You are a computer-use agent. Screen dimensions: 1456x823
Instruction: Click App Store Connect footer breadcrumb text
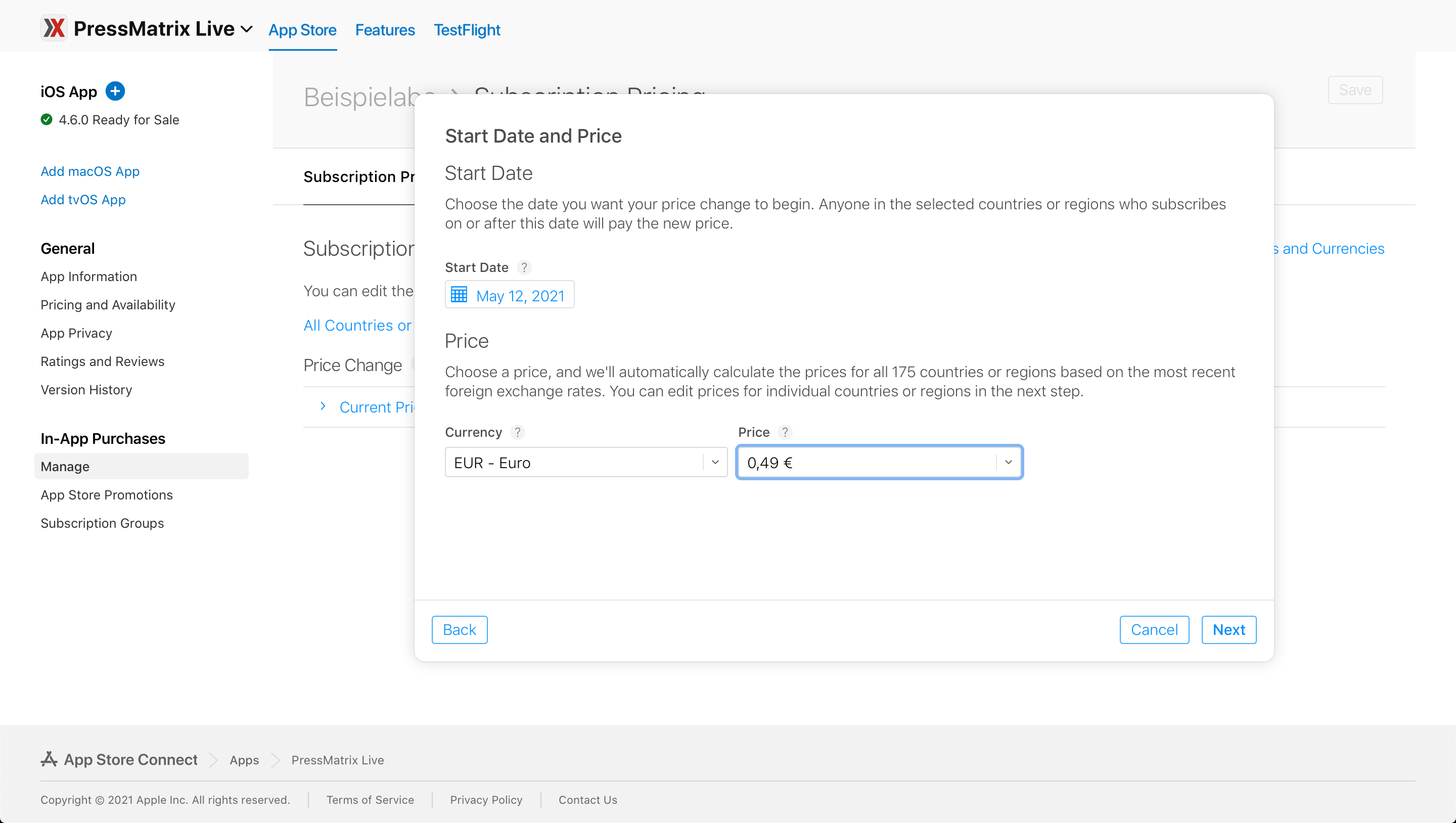point(130,759)
